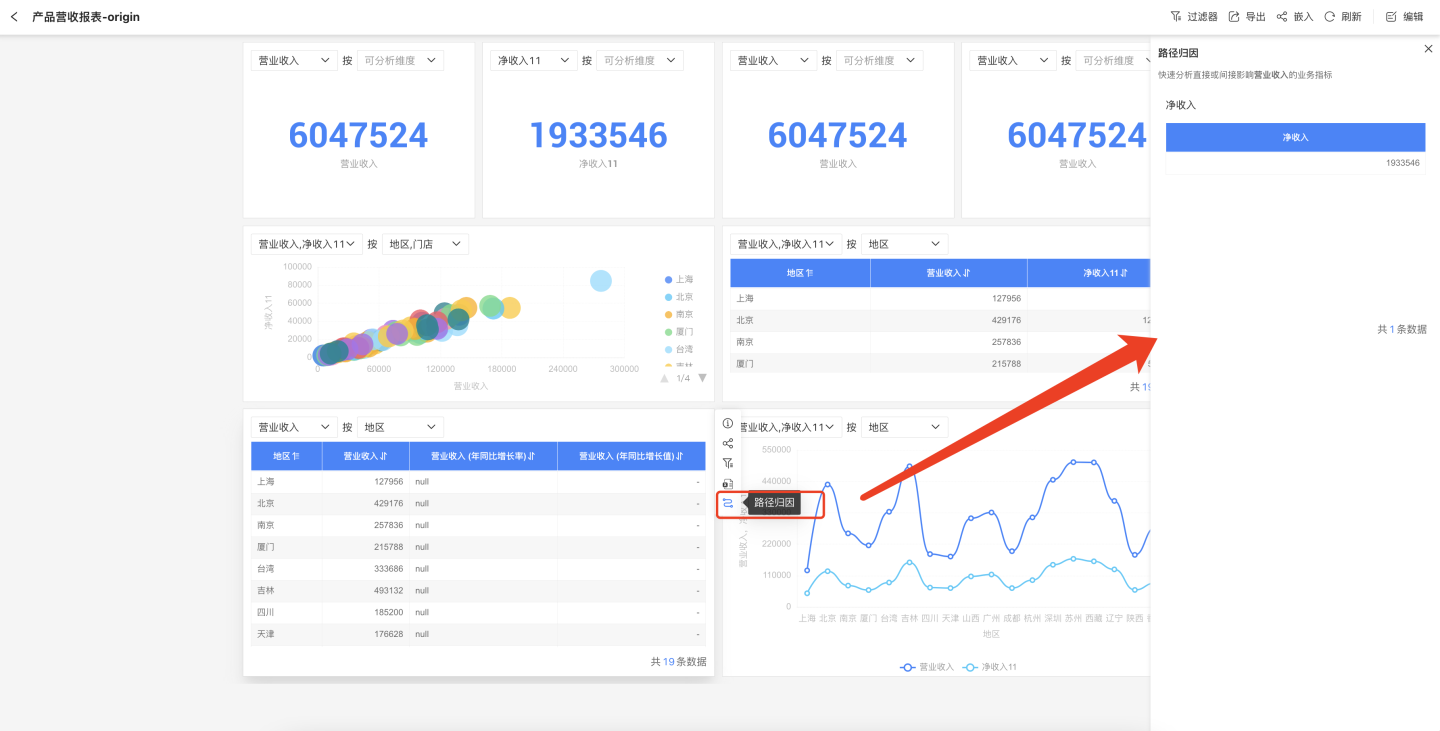This screenshot has height=731, width=1440.
Task: Go to next scatter legend page arrow
Action: (x=702, y=378)
